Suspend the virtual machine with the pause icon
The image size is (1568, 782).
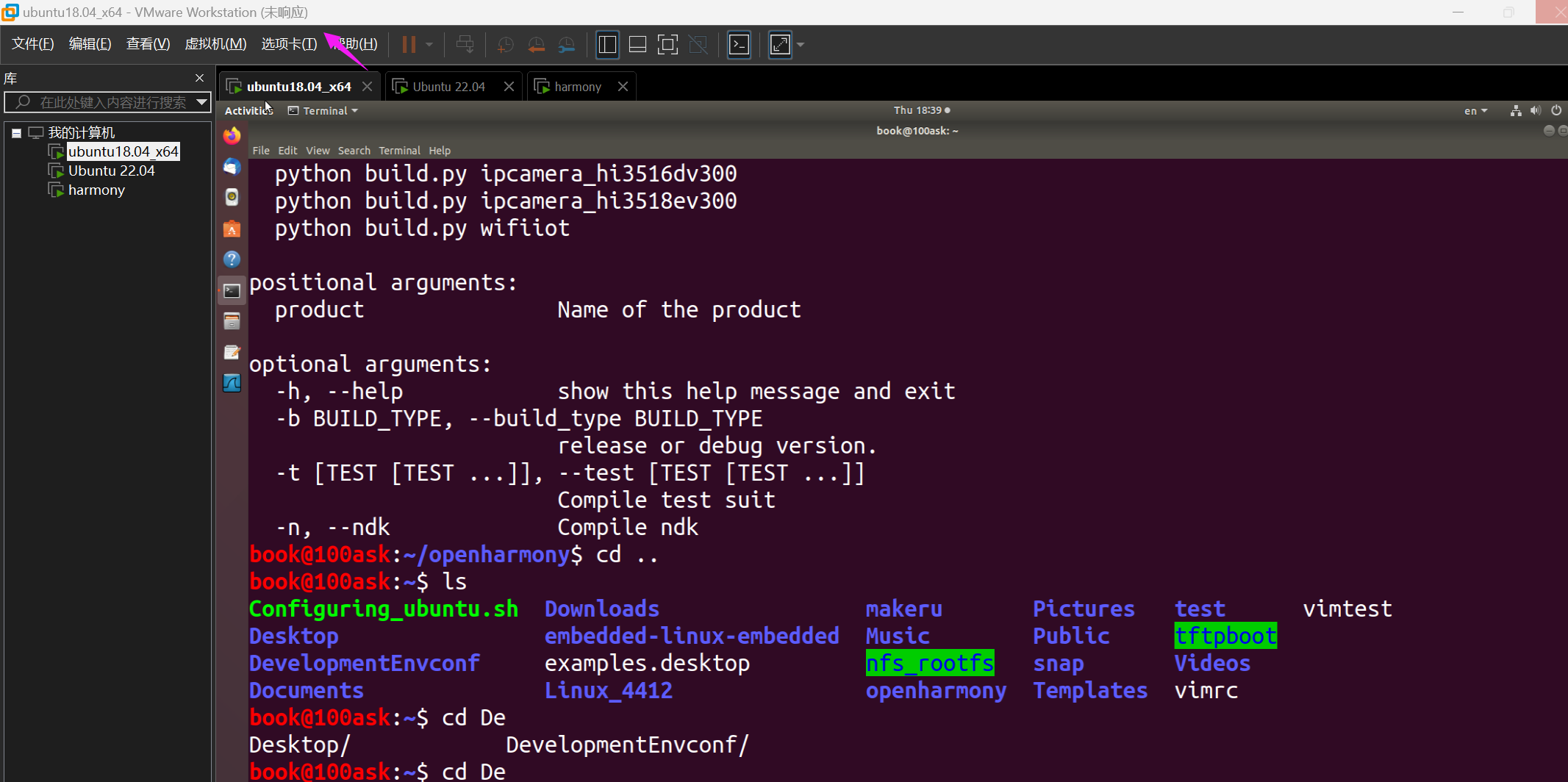click(x=409, y=45)
